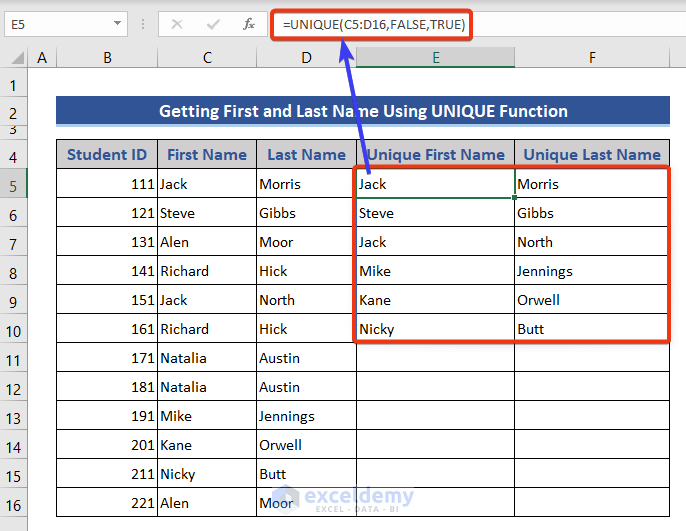Click the Unique Last Name cell "North"

[x=592, y=241]
